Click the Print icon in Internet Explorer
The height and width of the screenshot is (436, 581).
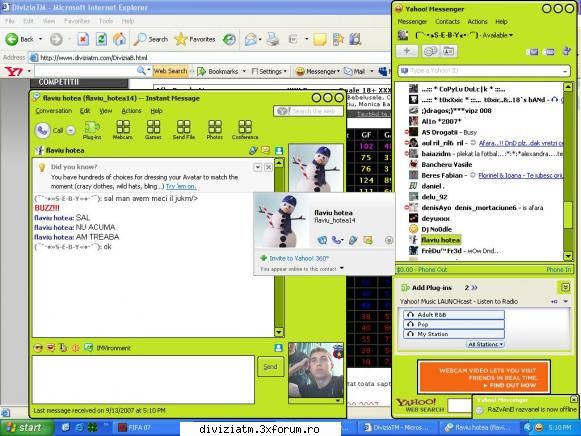pyautogui.click(x=273, y=39)
